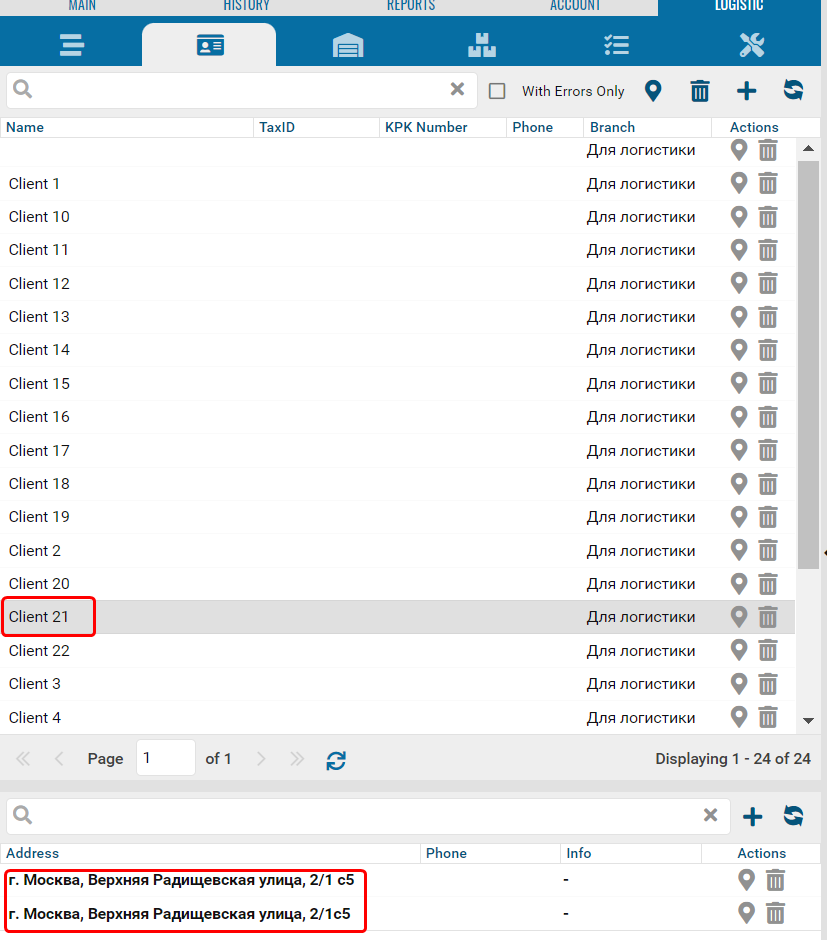This screenshot has height=940, width=827.
Task: Add a new address with plus icon
Action: click(x=752, y=816)
